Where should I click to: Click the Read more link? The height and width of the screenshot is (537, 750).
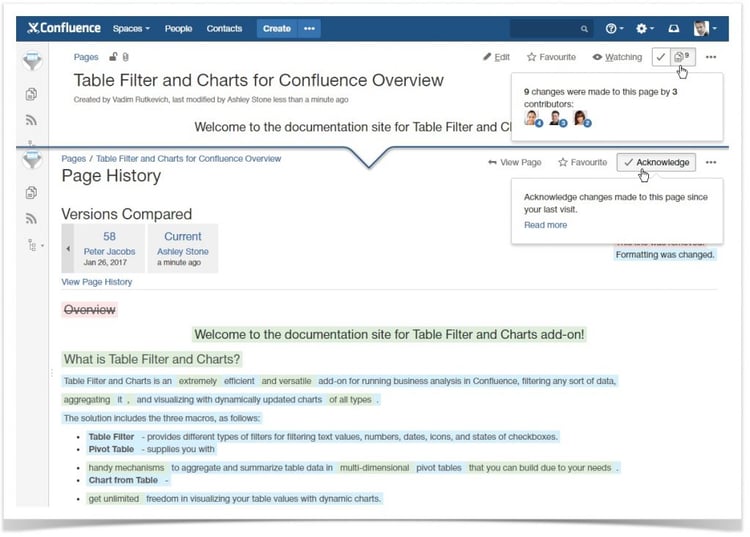pyautogui.click(x=545, y=225)
